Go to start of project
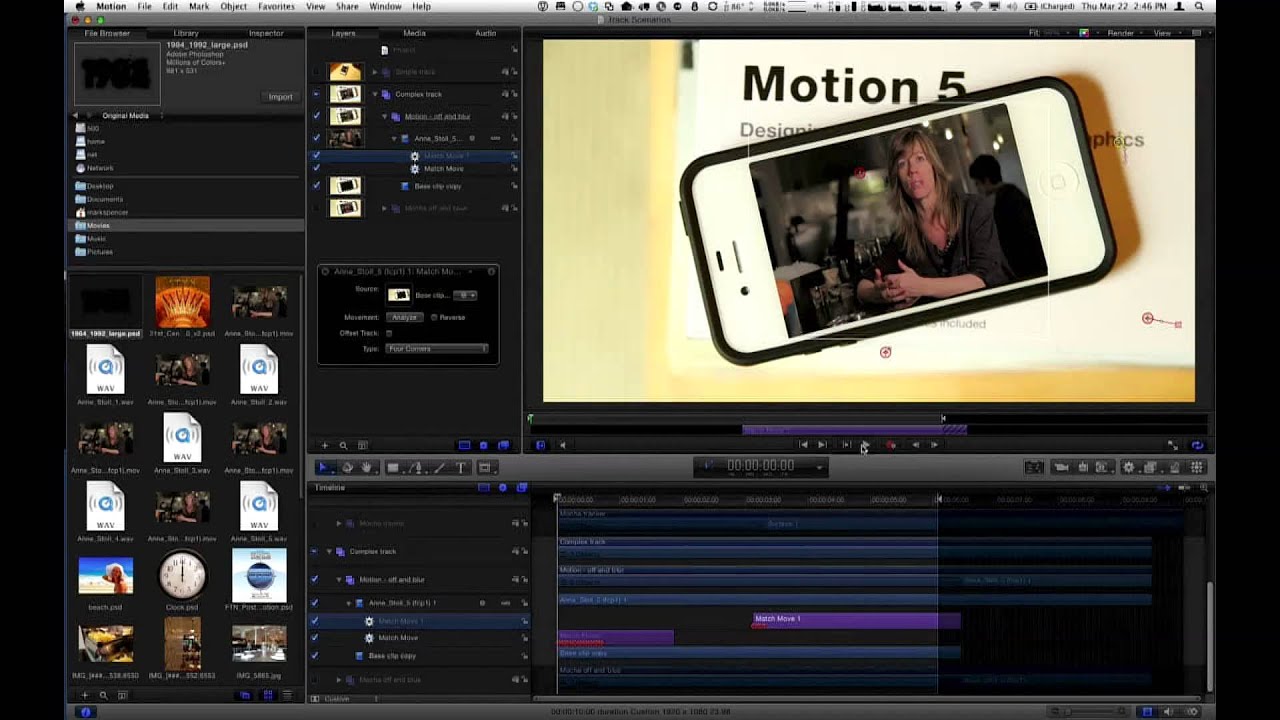Viewport: 1280px width, 720px height. pos(803,445)
